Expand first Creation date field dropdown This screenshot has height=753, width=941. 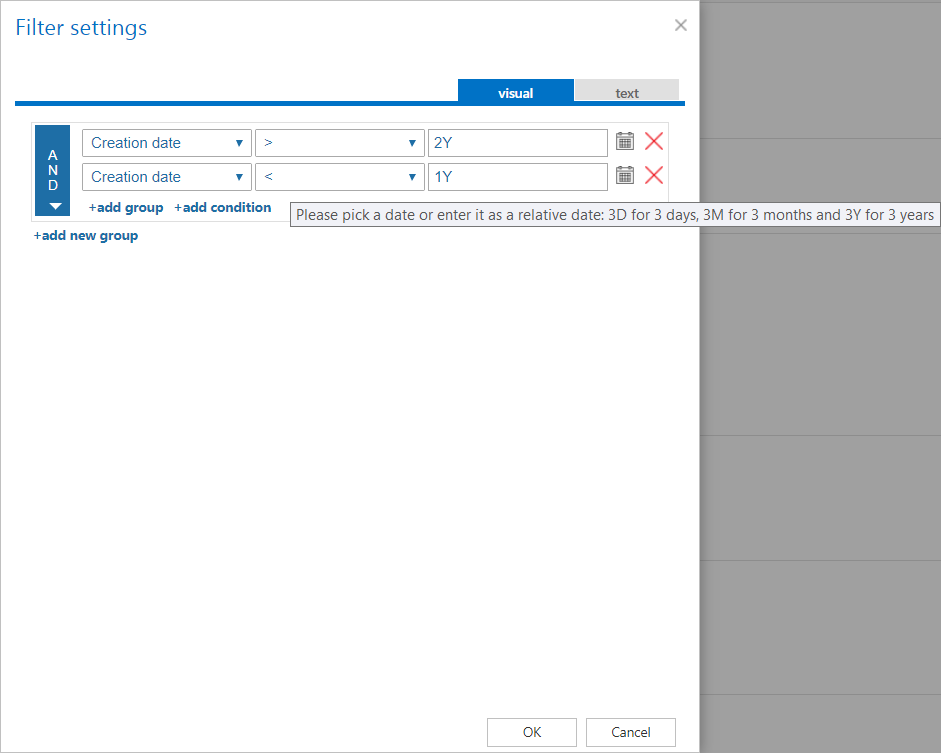click(x=167, y=143)
